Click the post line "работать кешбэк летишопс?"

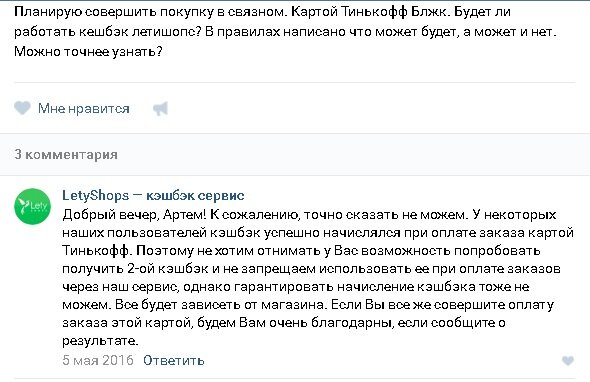(108, 32)
